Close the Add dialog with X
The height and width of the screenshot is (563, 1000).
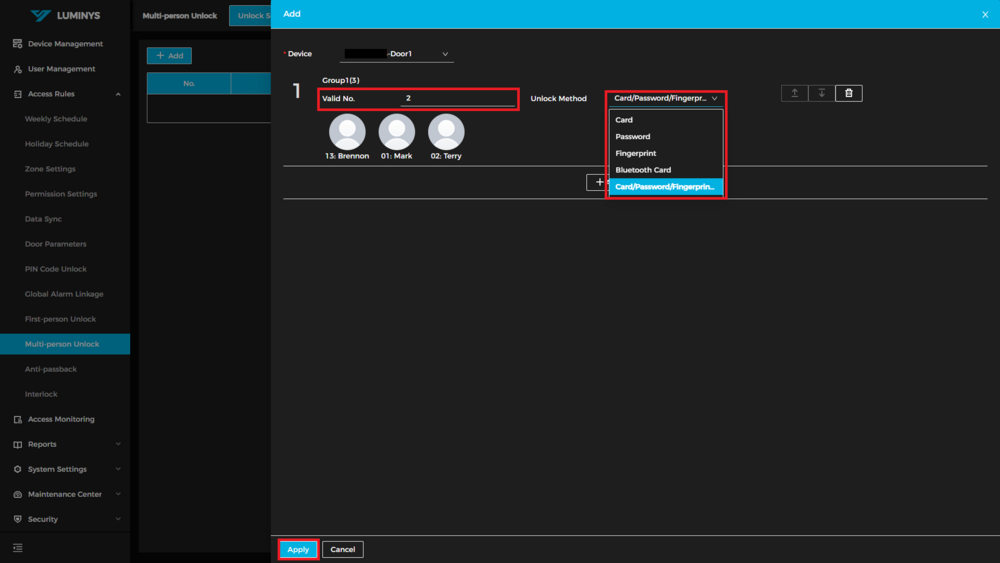(985, 14)
